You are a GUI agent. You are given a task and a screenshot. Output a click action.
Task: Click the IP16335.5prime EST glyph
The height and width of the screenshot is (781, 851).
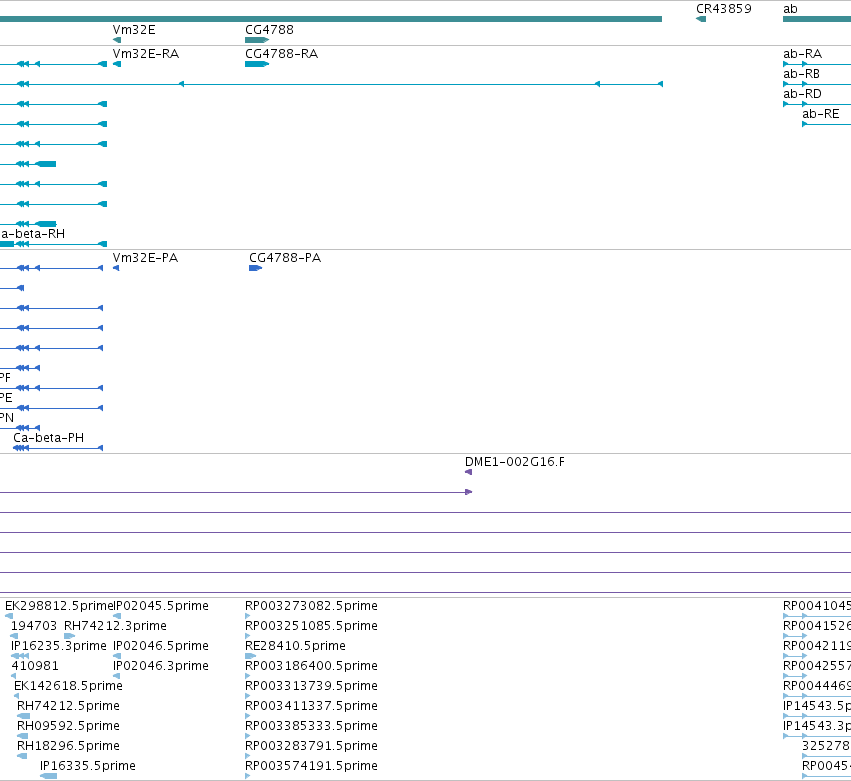click(48, 776)
